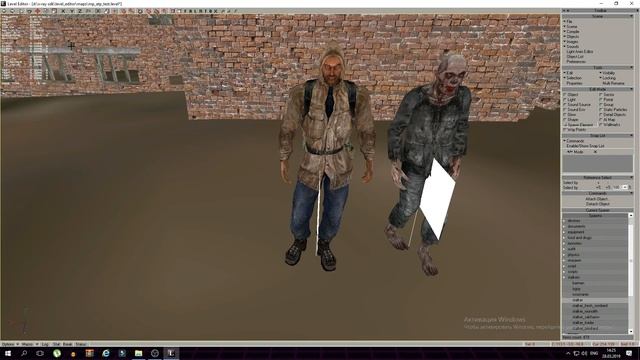Click Enable/Show Snap List
This screenshot has height=360, width=640.
pos(585,146)
